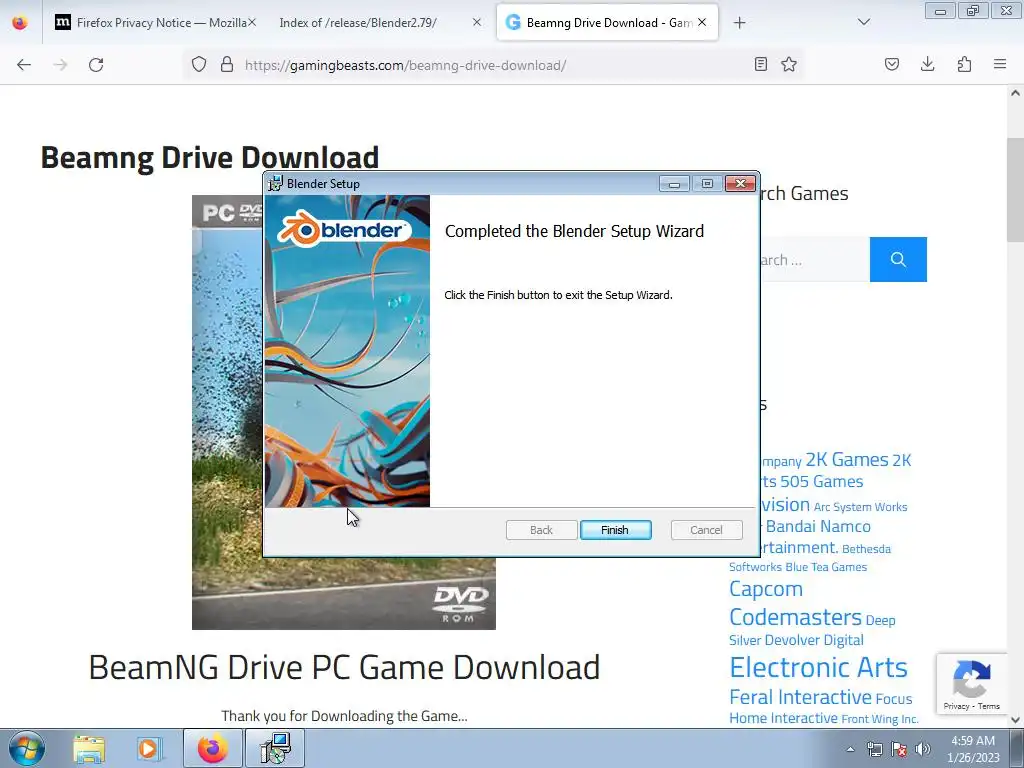Expand the list all tabs dropdown

863,22
